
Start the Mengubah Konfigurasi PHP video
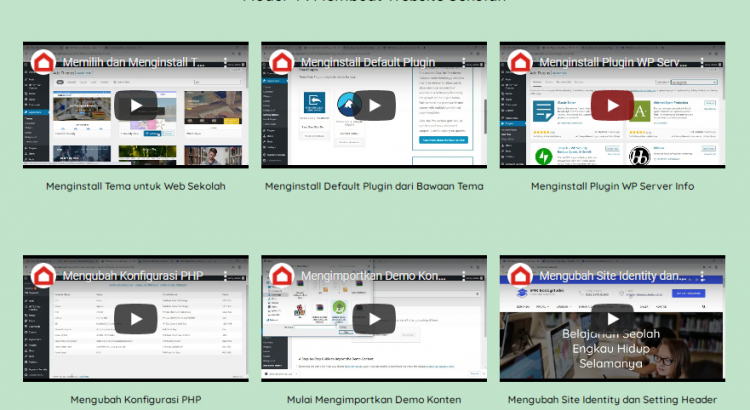[x=136, y=319]
